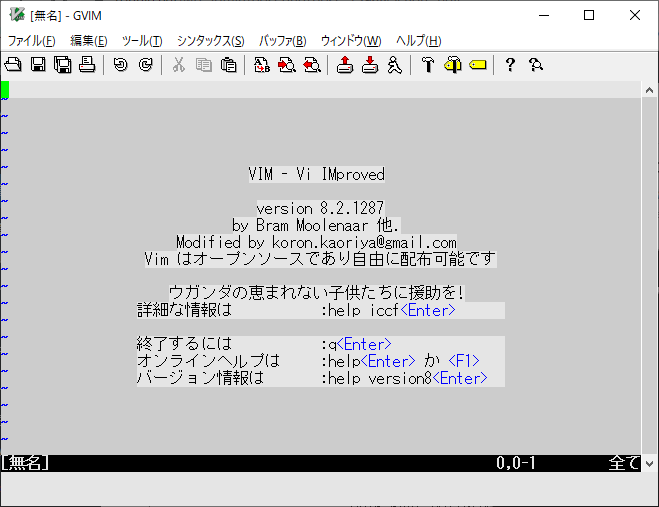Click the scrollbar down arrow

pyautogui.click(x=649, y=464)
